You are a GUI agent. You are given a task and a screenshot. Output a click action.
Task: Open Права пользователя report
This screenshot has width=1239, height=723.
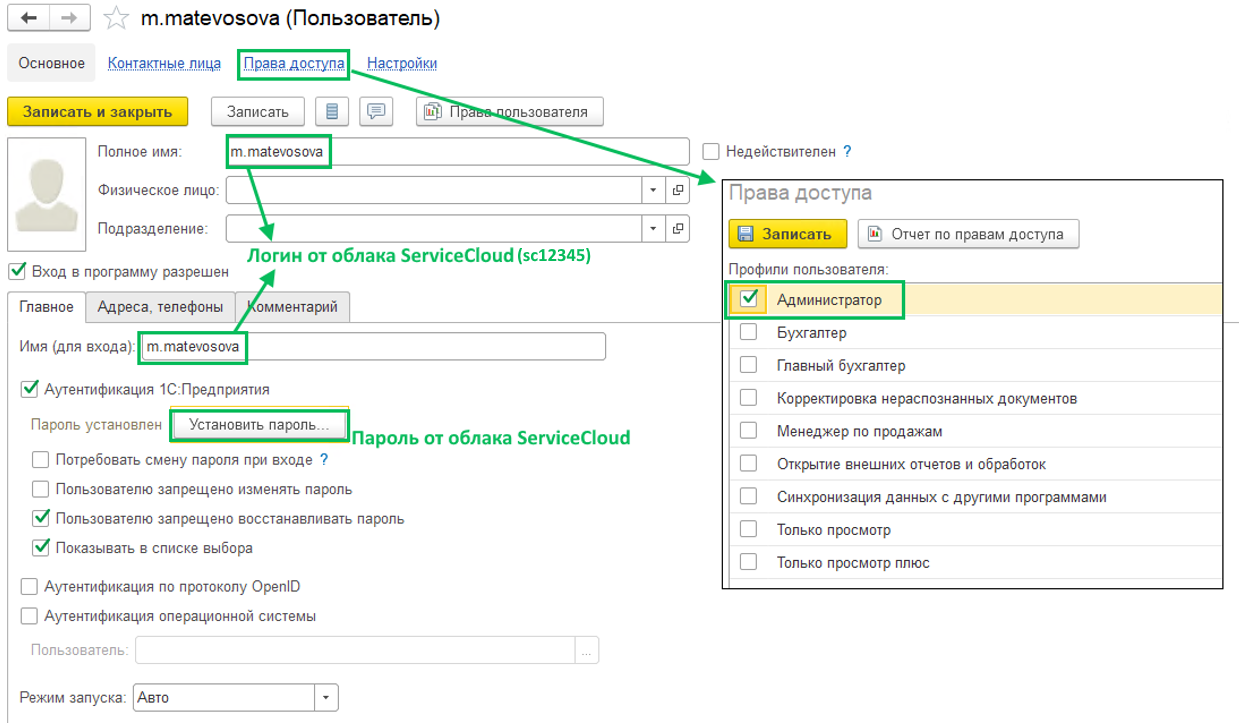[509, 112]
